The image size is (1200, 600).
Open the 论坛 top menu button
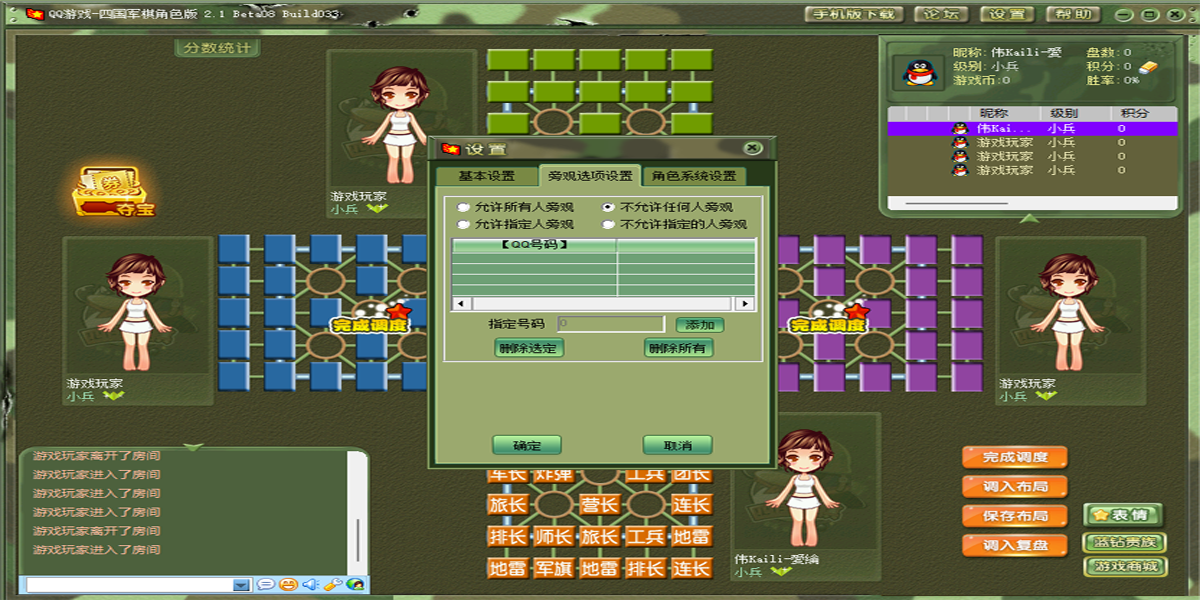(940, 14)
